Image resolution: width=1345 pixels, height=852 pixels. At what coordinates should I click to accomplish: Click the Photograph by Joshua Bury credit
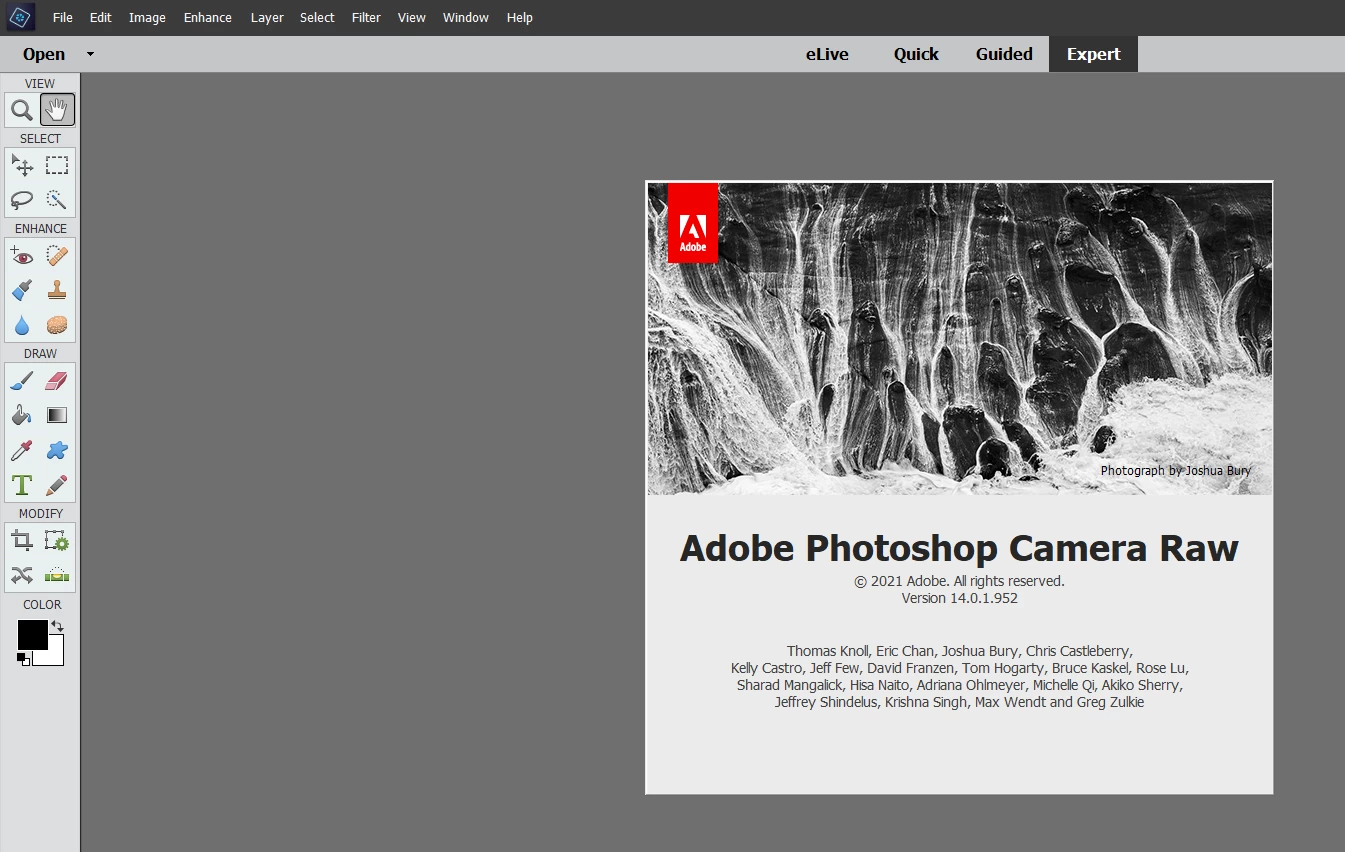coord(1176,470)
